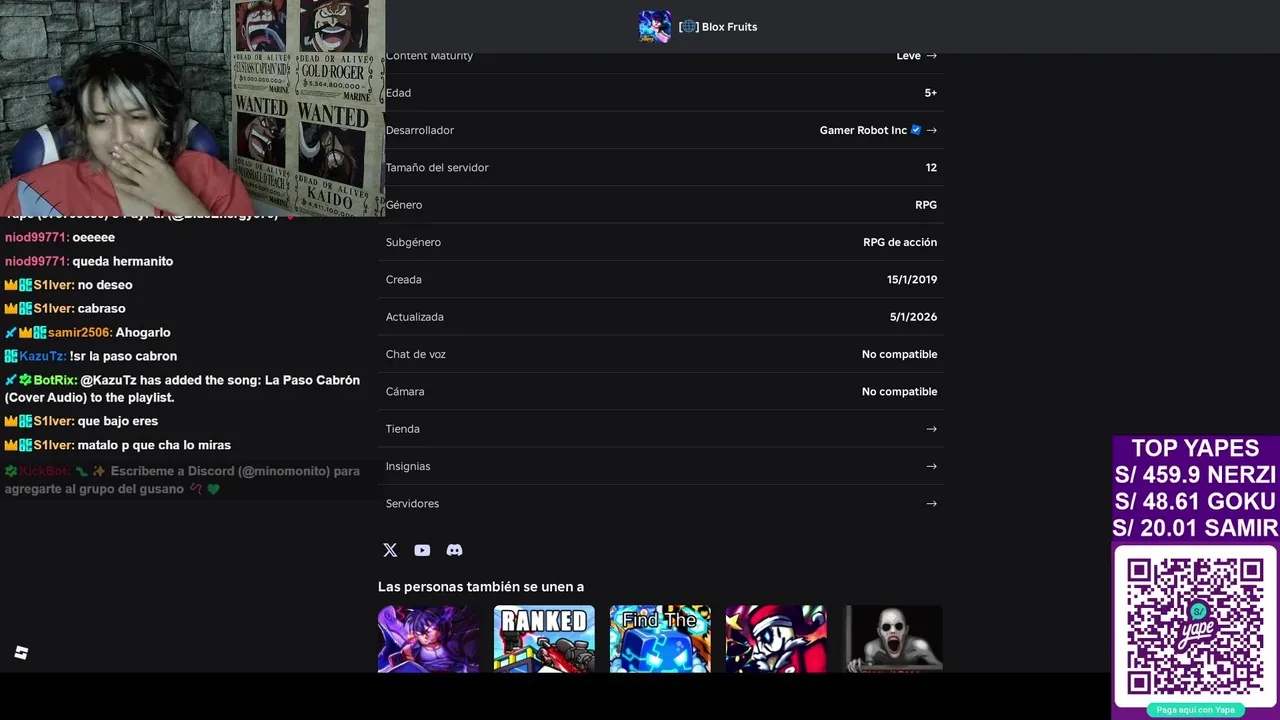Image resolution: width=1280 pixels, height=720 pixels.
Task: Click the creation date 15/1/2019
Action: (912, 280)
